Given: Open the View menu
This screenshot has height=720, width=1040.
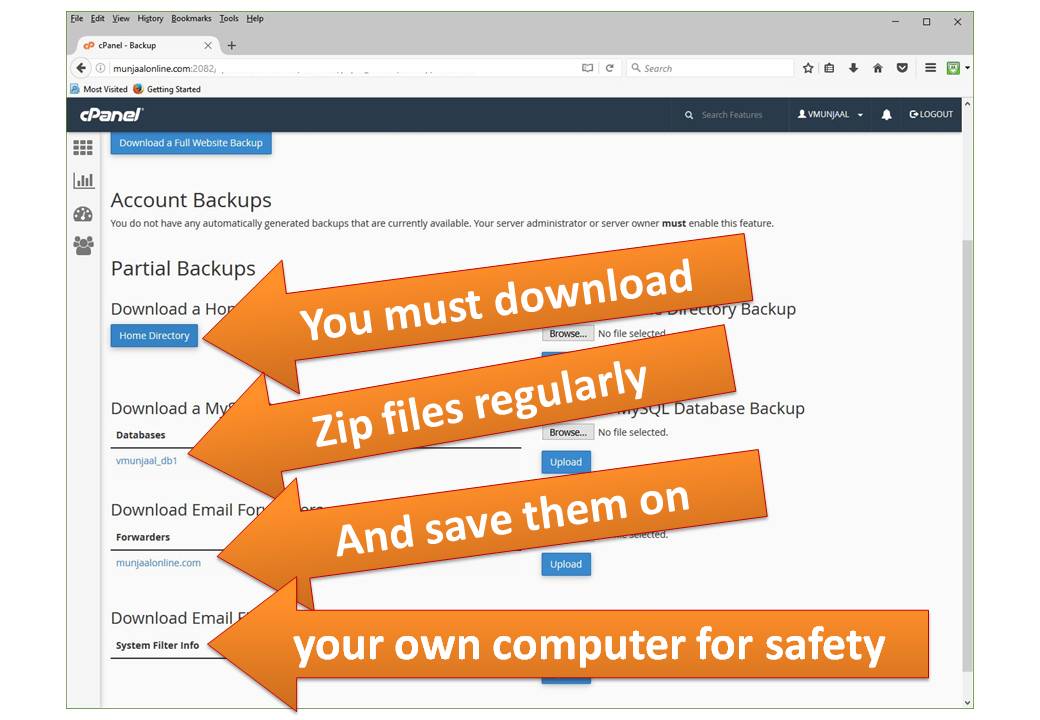Looking at the screenshot, I should (x=121, y=19).
